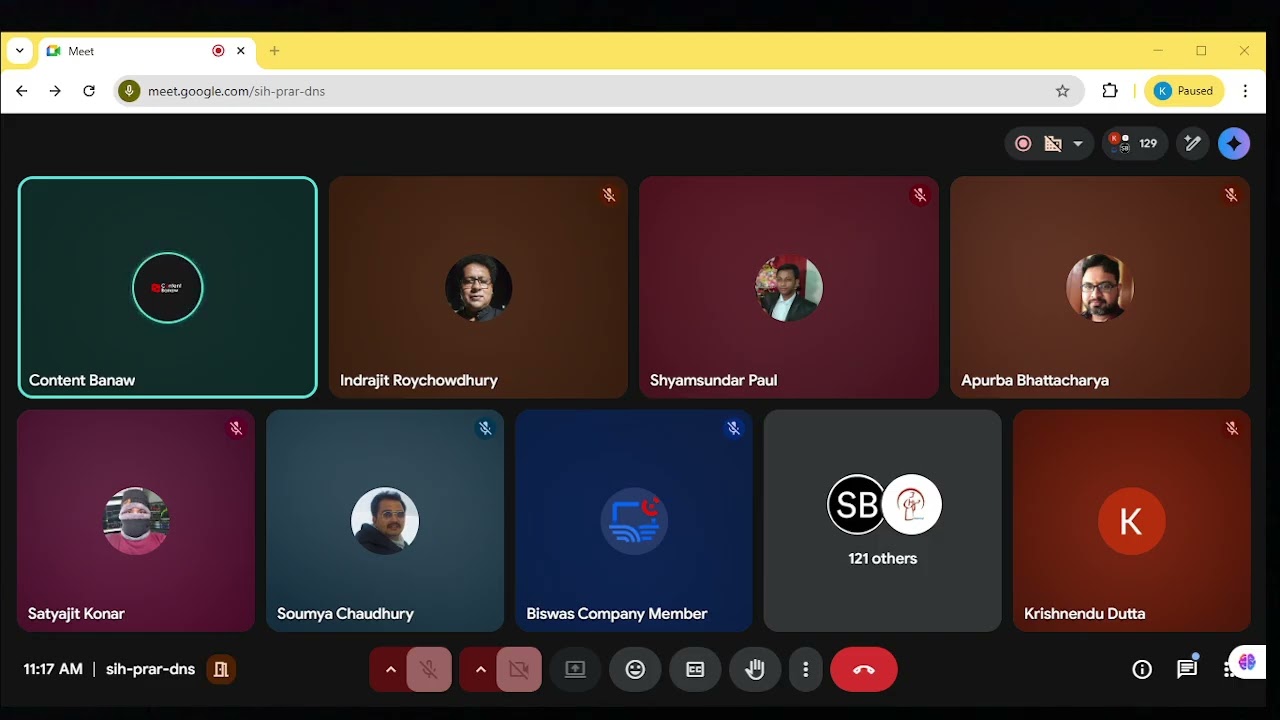The height and width of the screenshot is (720, 1280).
Task: Raise hand using the hand icon
Action: click(x=755, y=670)
